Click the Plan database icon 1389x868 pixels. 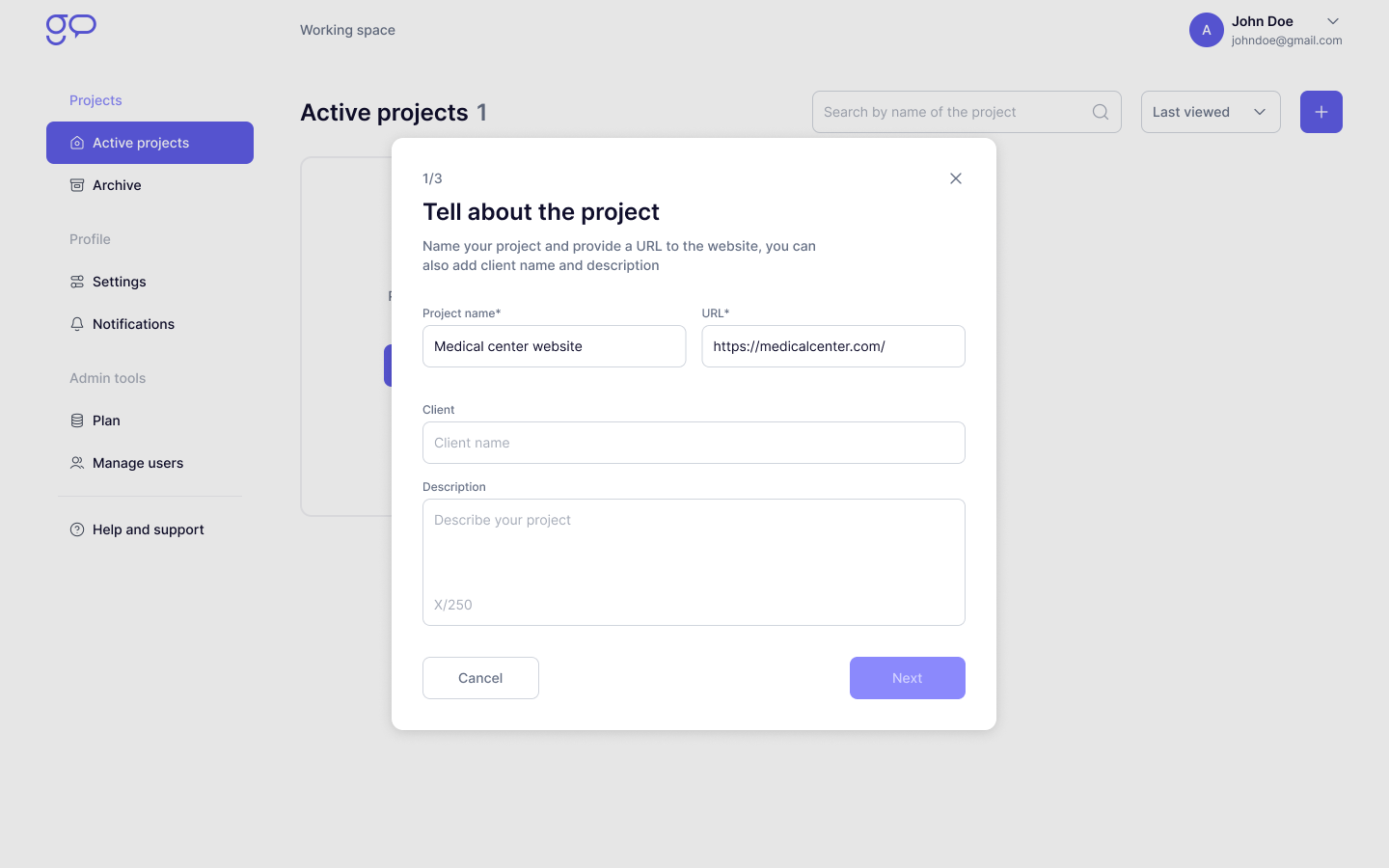click(x=77, y=420)
